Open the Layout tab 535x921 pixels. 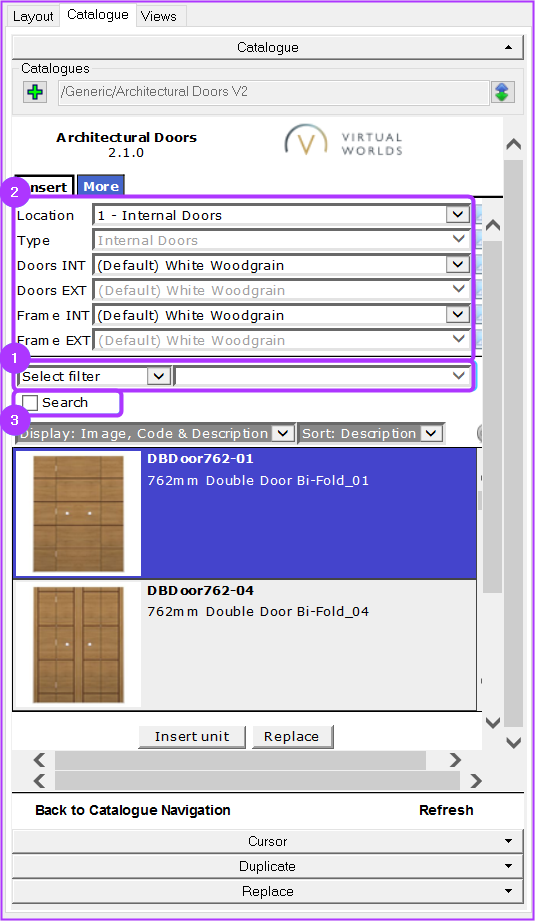coord(33,16)
